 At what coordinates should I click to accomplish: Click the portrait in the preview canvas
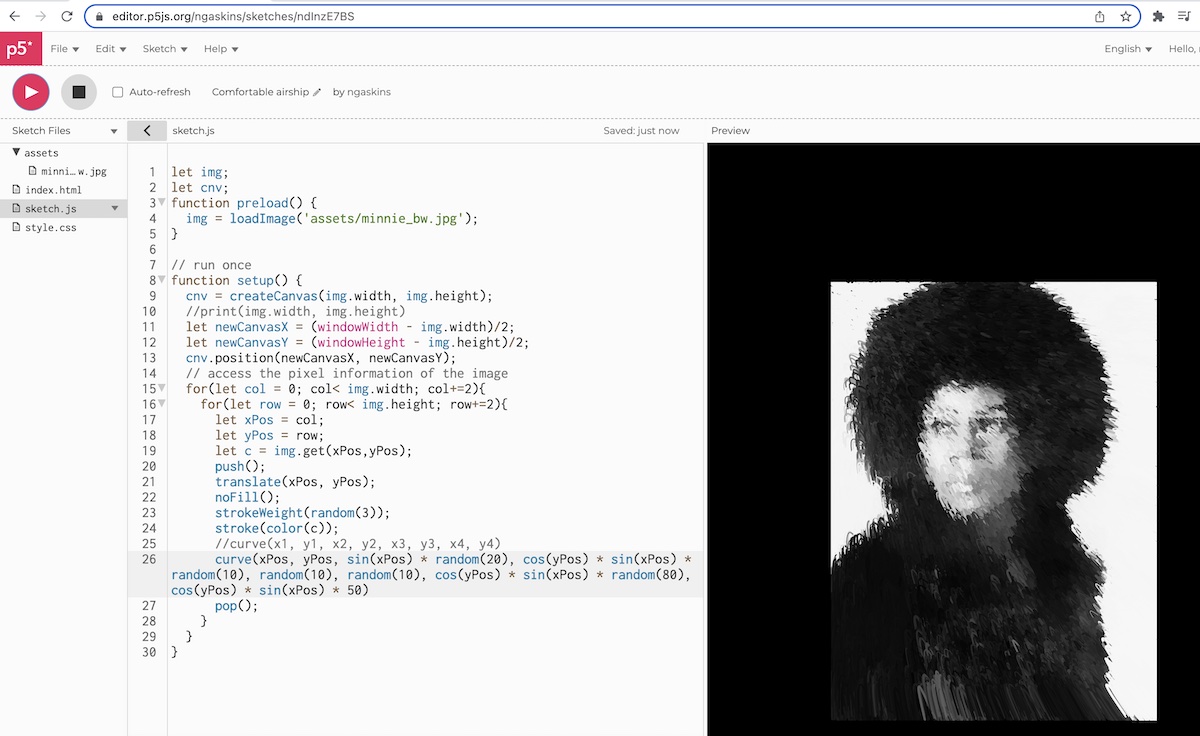coord(993,501)
